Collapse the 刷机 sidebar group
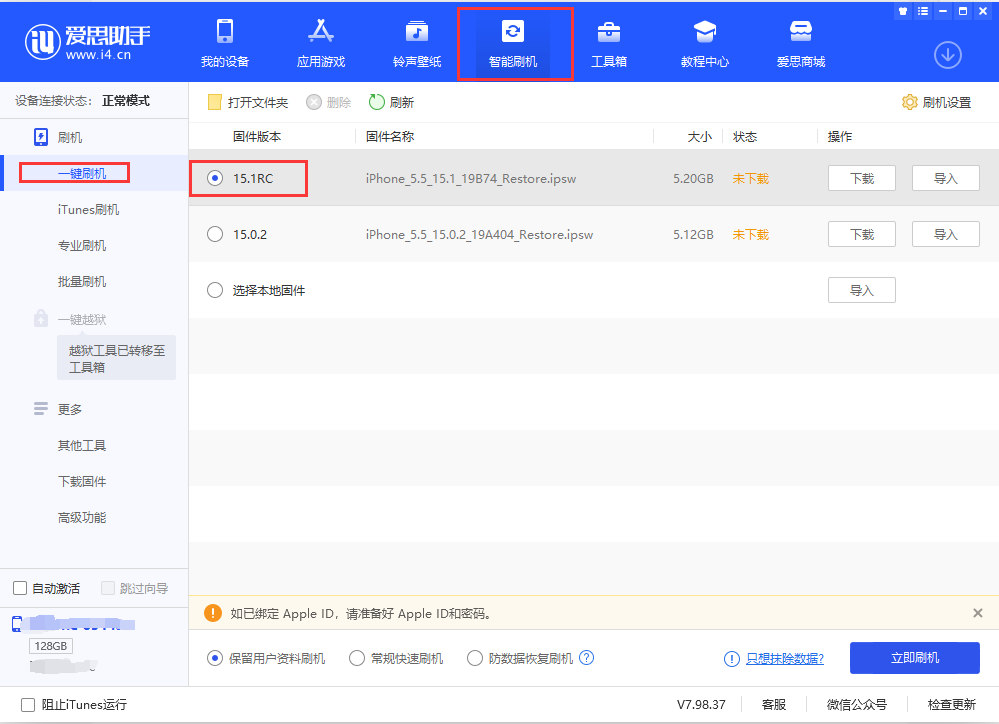This screenshot has width=999, height=724. pos(69,137)
